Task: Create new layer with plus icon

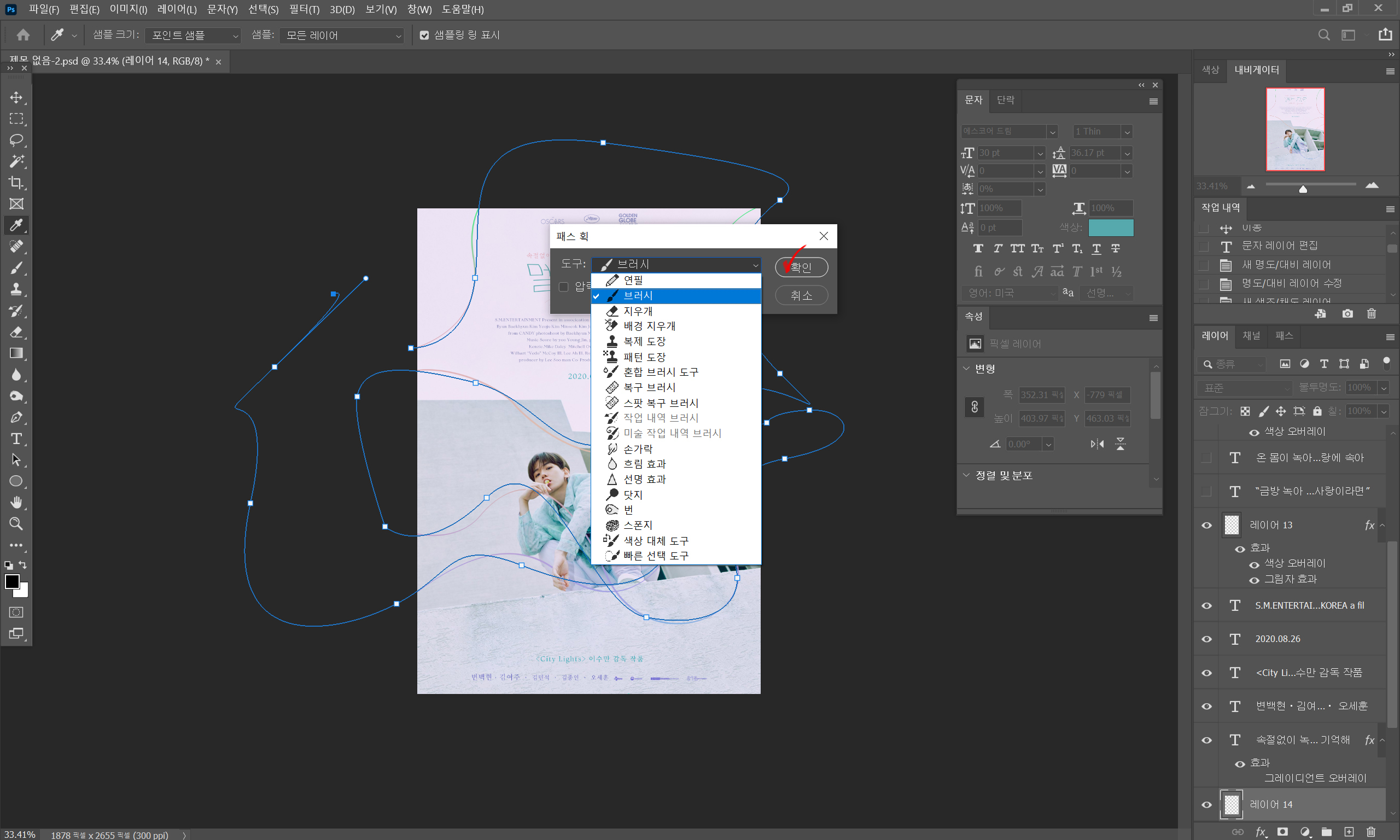Action: (x=1349, y=831)
